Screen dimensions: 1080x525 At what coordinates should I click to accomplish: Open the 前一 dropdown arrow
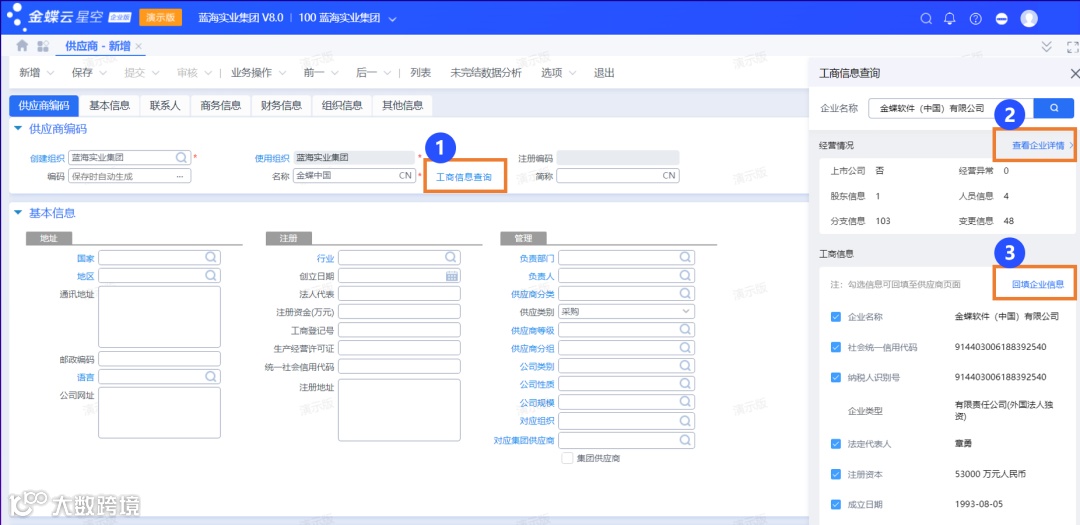pos(335,73)
